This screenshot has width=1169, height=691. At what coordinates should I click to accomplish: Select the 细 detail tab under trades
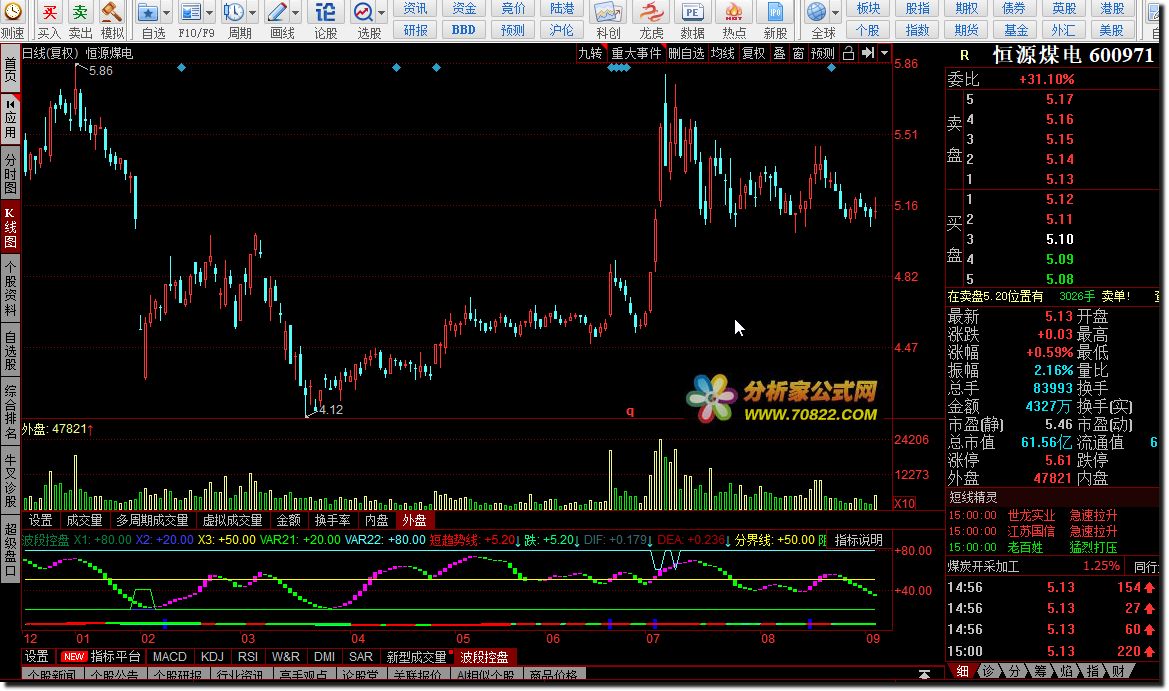click(x=962, y=671)
